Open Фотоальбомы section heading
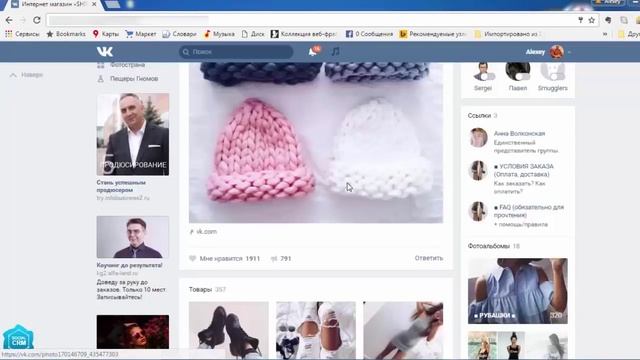640x360 pixels. [x=489, y=246]
